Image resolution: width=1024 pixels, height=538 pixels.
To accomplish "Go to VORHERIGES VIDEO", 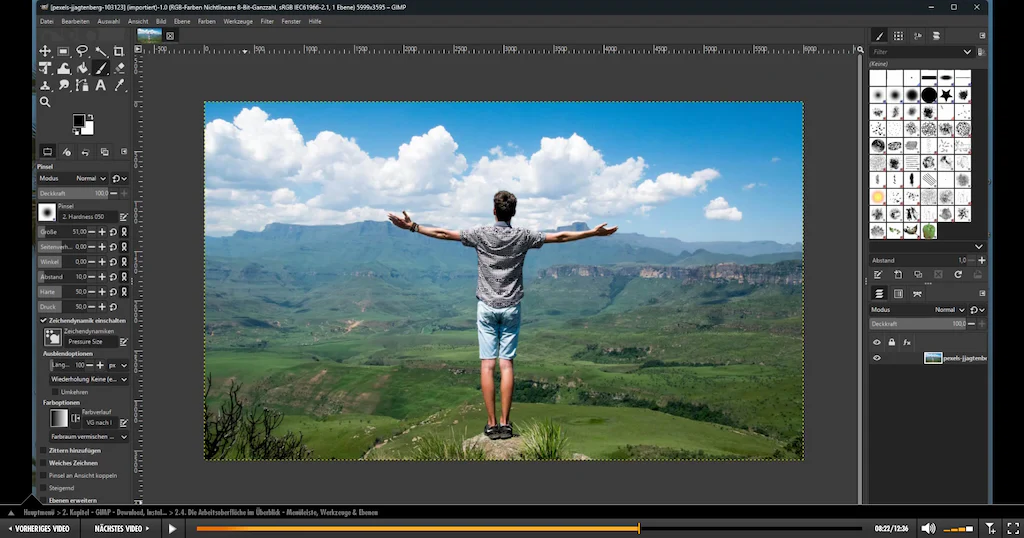I will [38, 529].
